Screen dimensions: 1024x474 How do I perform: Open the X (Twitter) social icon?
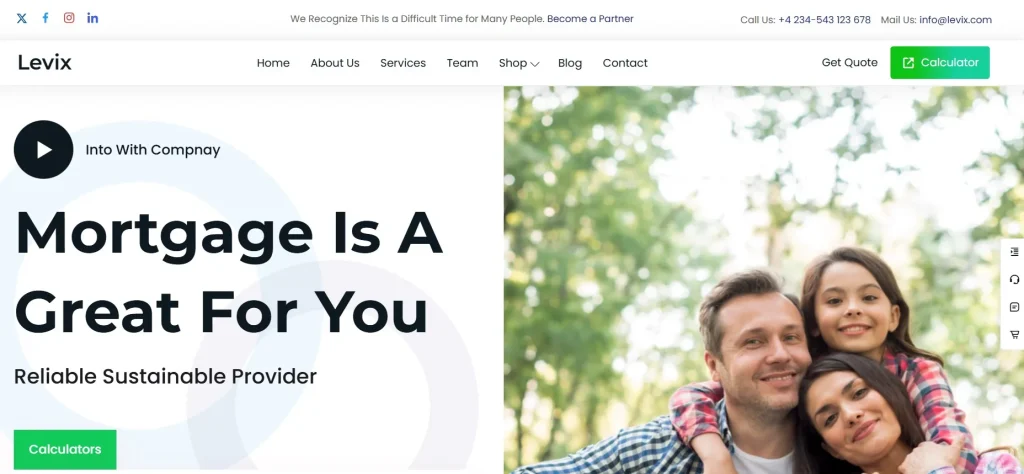[22, 18]
